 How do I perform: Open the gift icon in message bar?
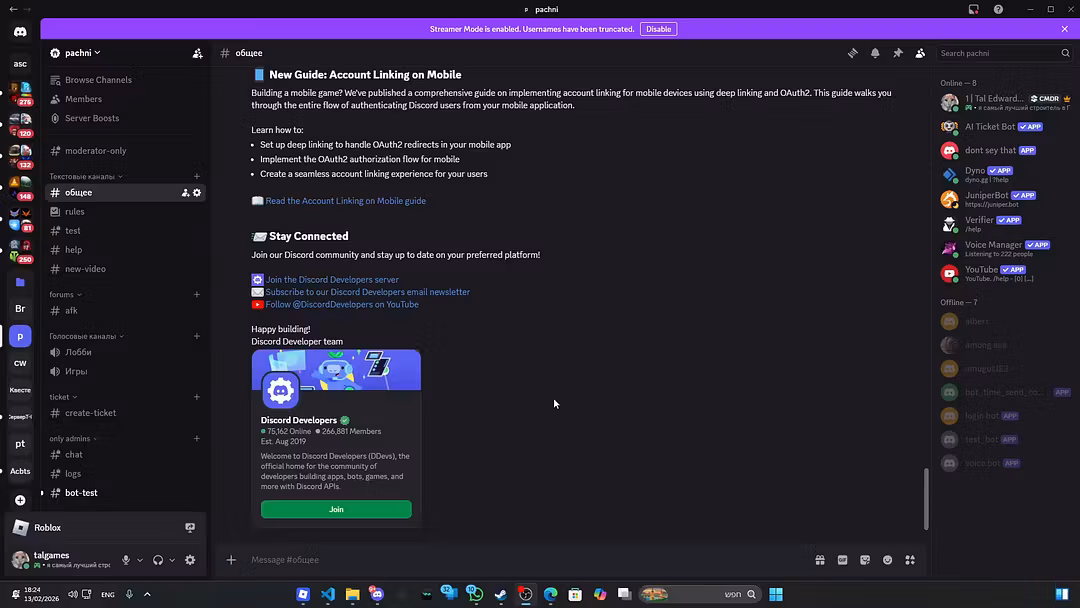point(820,560)
